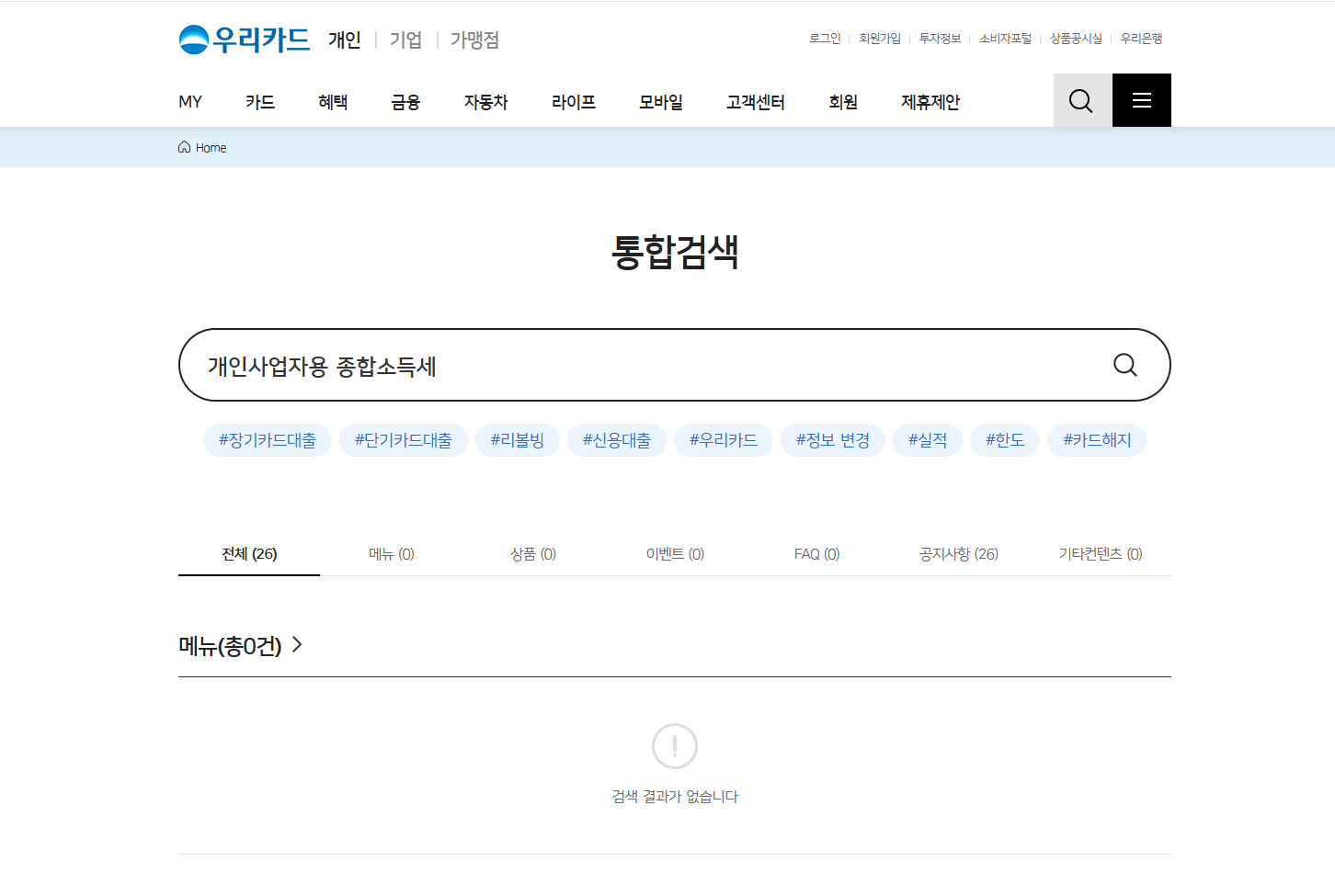The image size is (1335, 896).
Task: Switch to the FAQ (0) results tab
Action: tap(816, 553)
